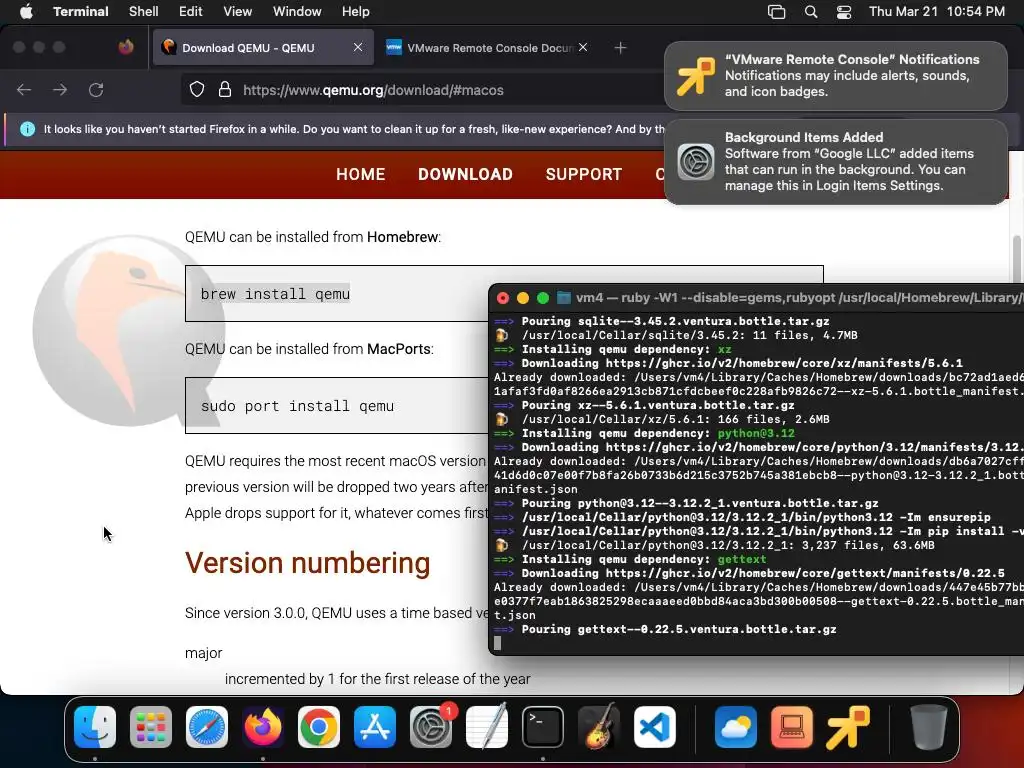
Task: Open Control Center icon
Action: pos(844,12)
